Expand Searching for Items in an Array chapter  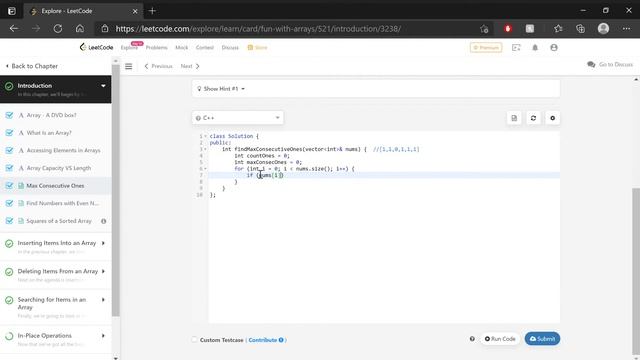tap(103, 300)
